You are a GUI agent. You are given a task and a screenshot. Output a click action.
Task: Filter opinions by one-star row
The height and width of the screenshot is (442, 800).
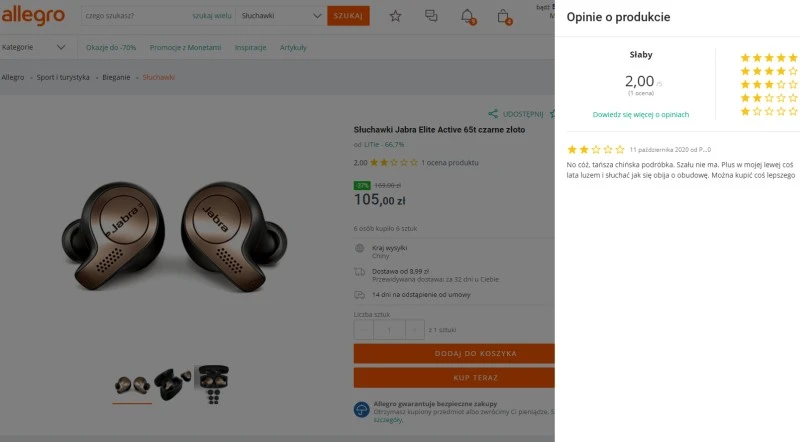click(x=768, y=111)
